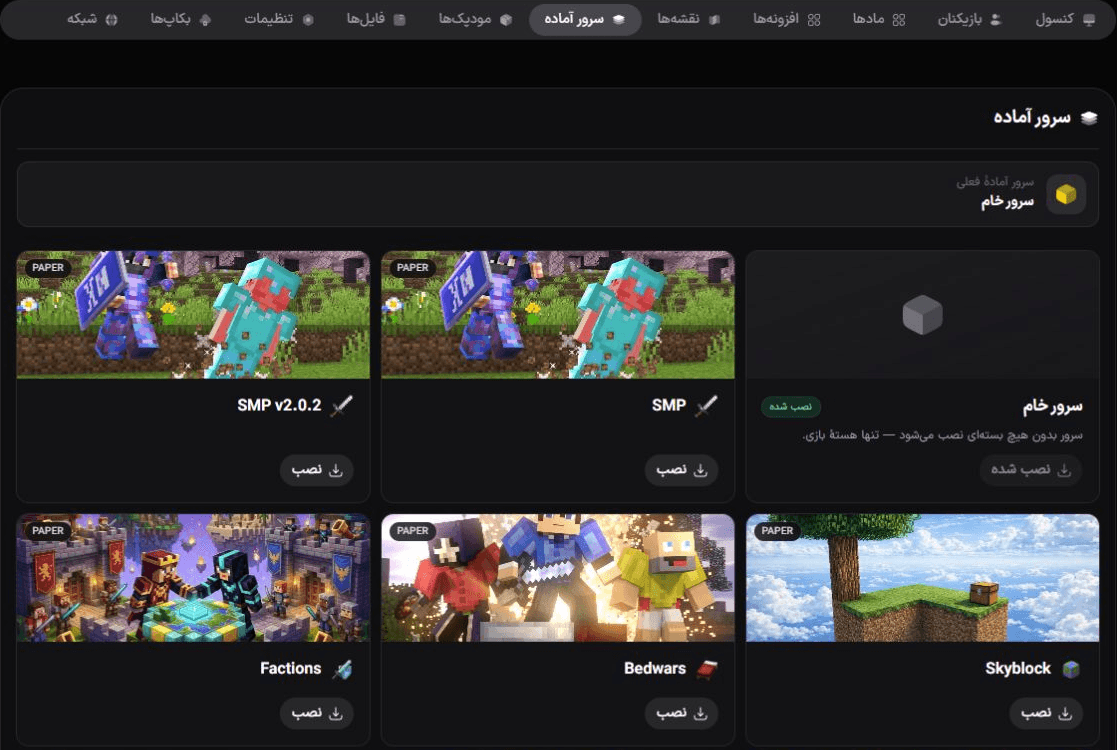Switch to the بازیکنان (Players) tab
Image resolution: width=1117 pixels, height=750 pixels.
970,19
